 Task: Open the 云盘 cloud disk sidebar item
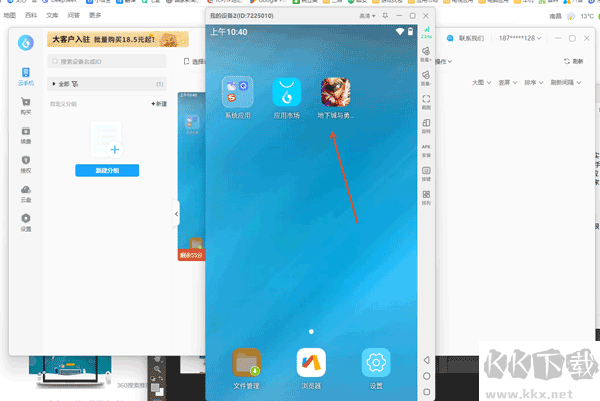26,194
